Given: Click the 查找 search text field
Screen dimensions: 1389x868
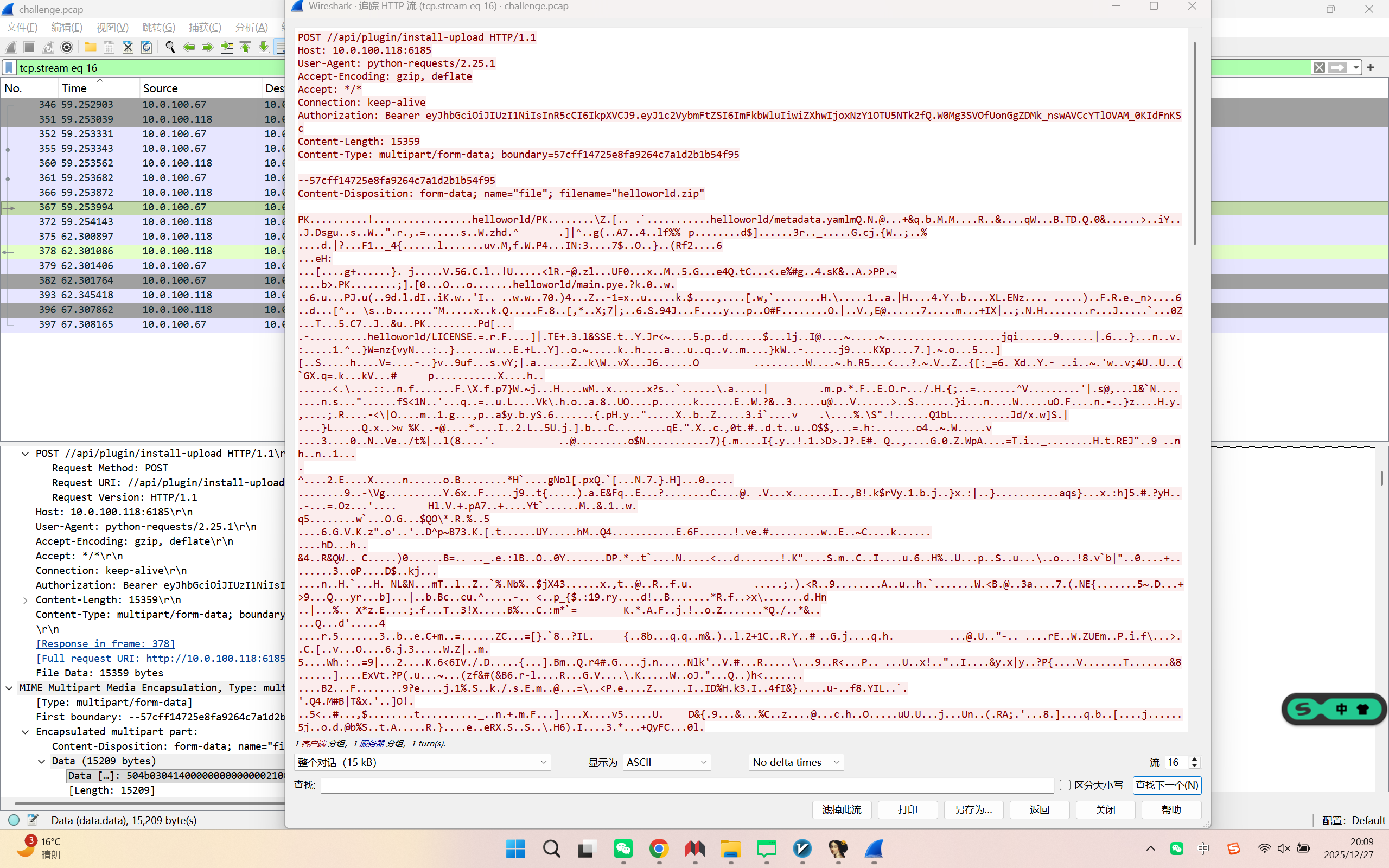Looking at the screenshot, I should (x=686, y=785).
